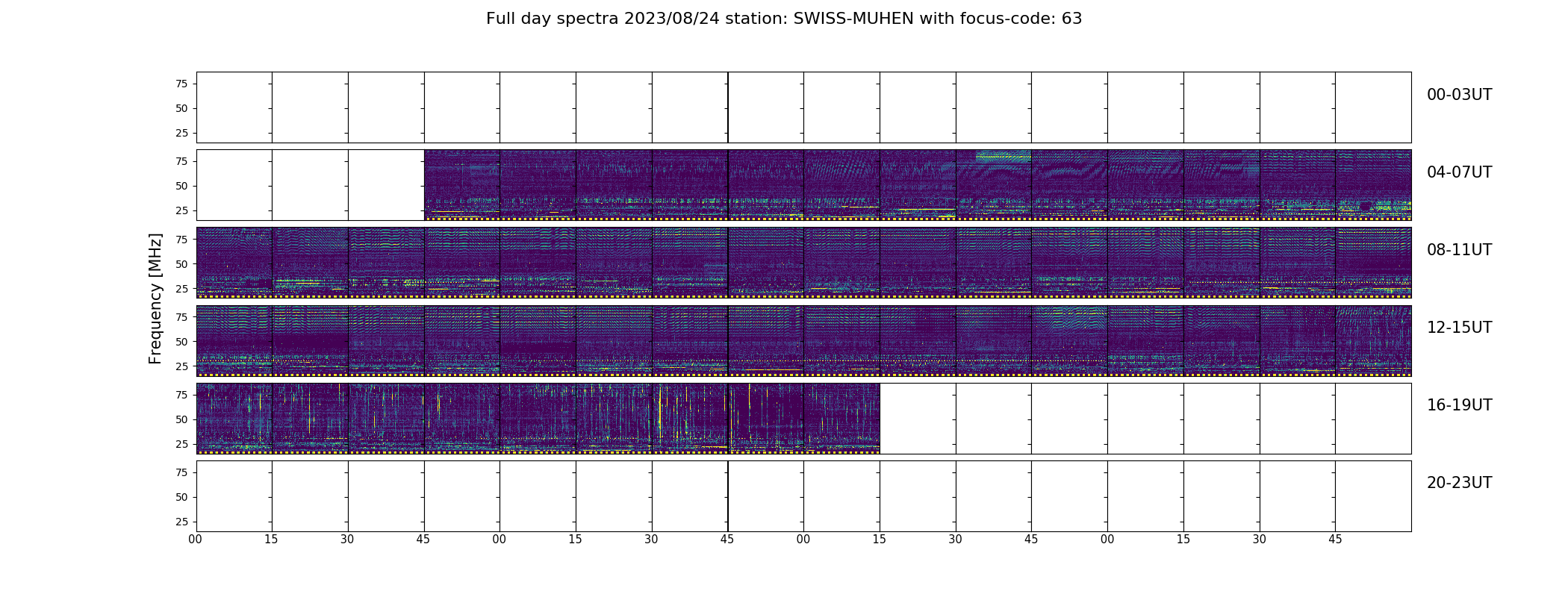Image resolution: width=1568 pixels, height=597 pixels.
Task: Select the 75 MHz tick of 04-07UT row
Action: [x=181, y=161]
